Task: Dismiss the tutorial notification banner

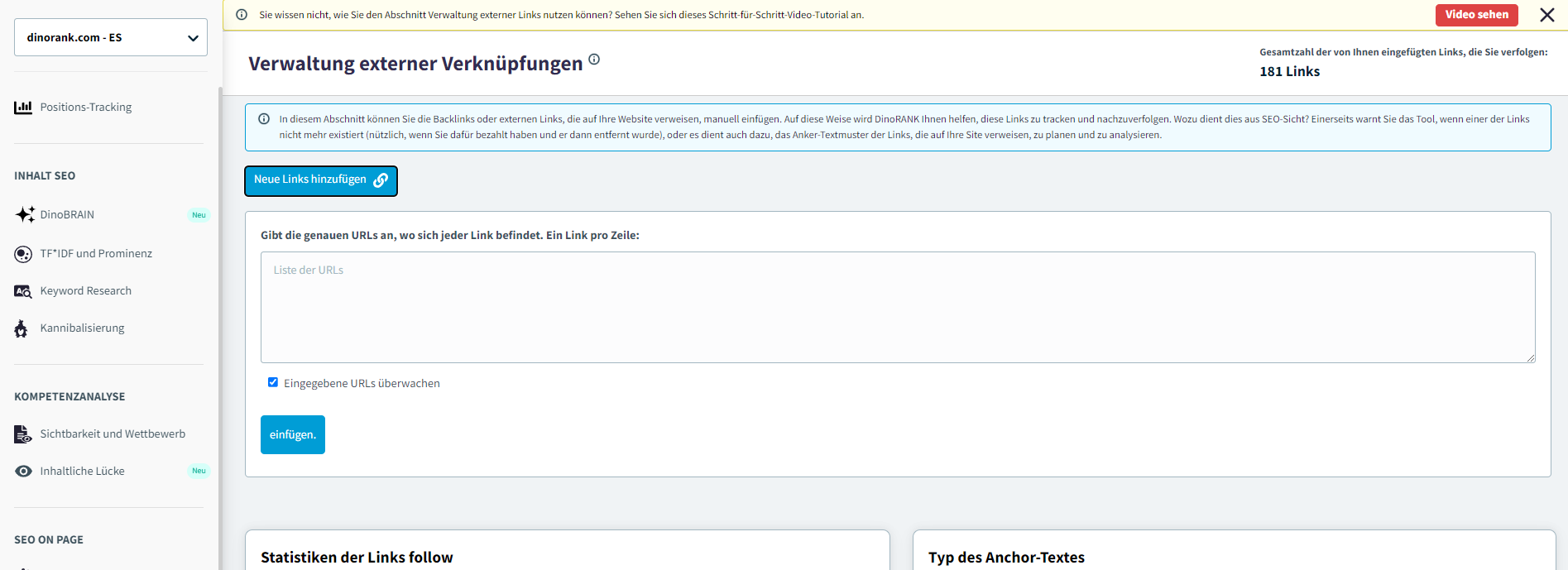Action: (1546, 15)
